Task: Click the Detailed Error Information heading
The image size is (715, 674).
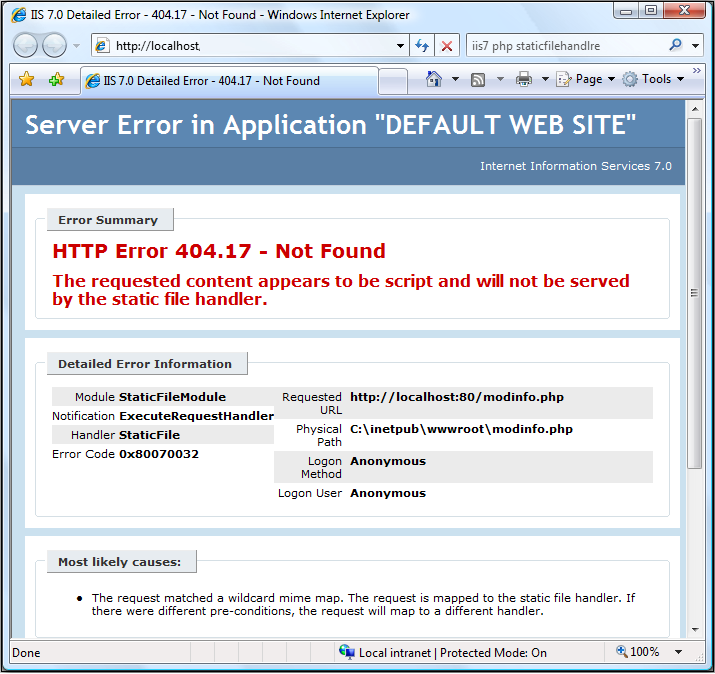Action: coord(145,364)
